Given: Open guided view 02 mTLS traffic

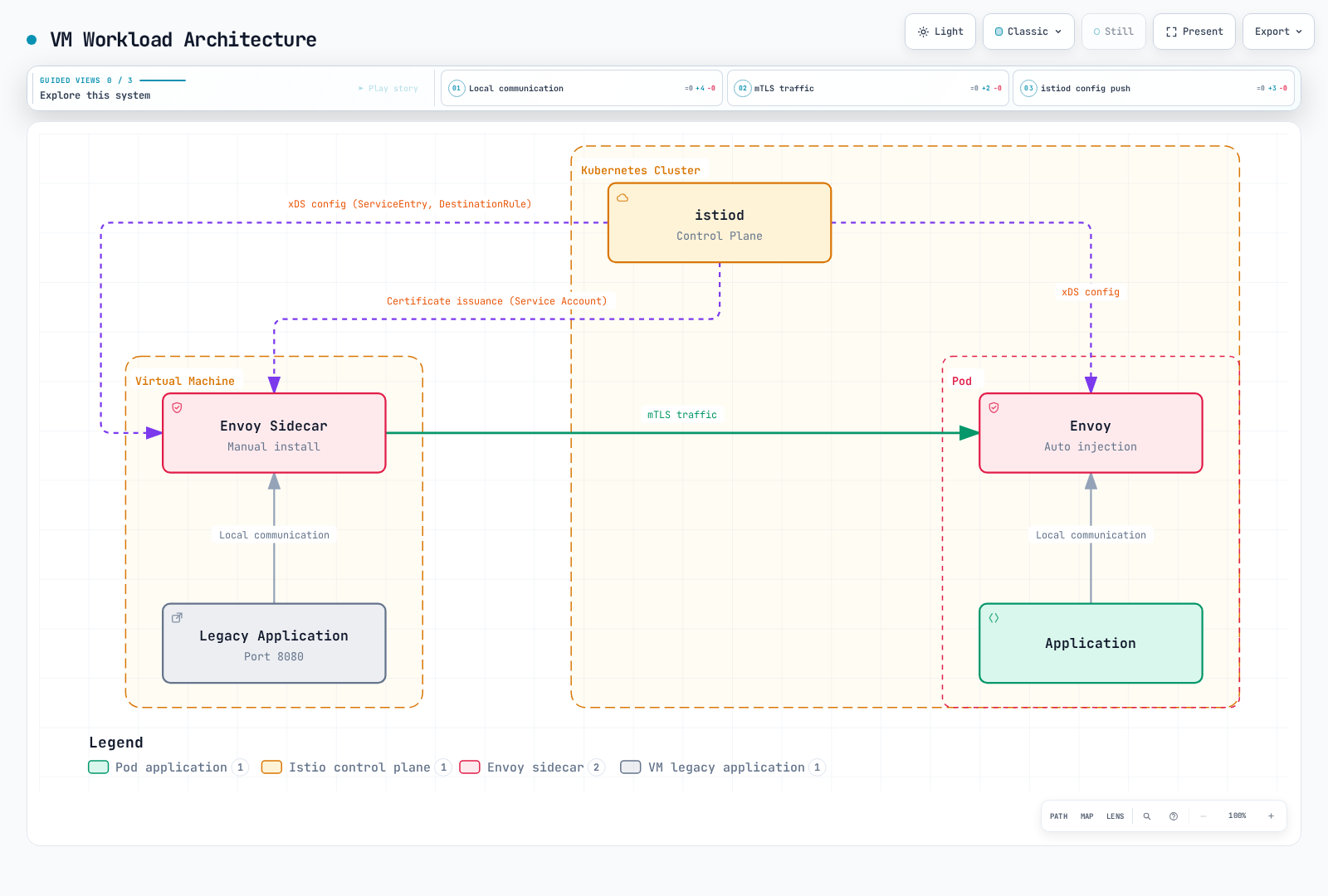Looking at the screenshot, I should point(868,88).
